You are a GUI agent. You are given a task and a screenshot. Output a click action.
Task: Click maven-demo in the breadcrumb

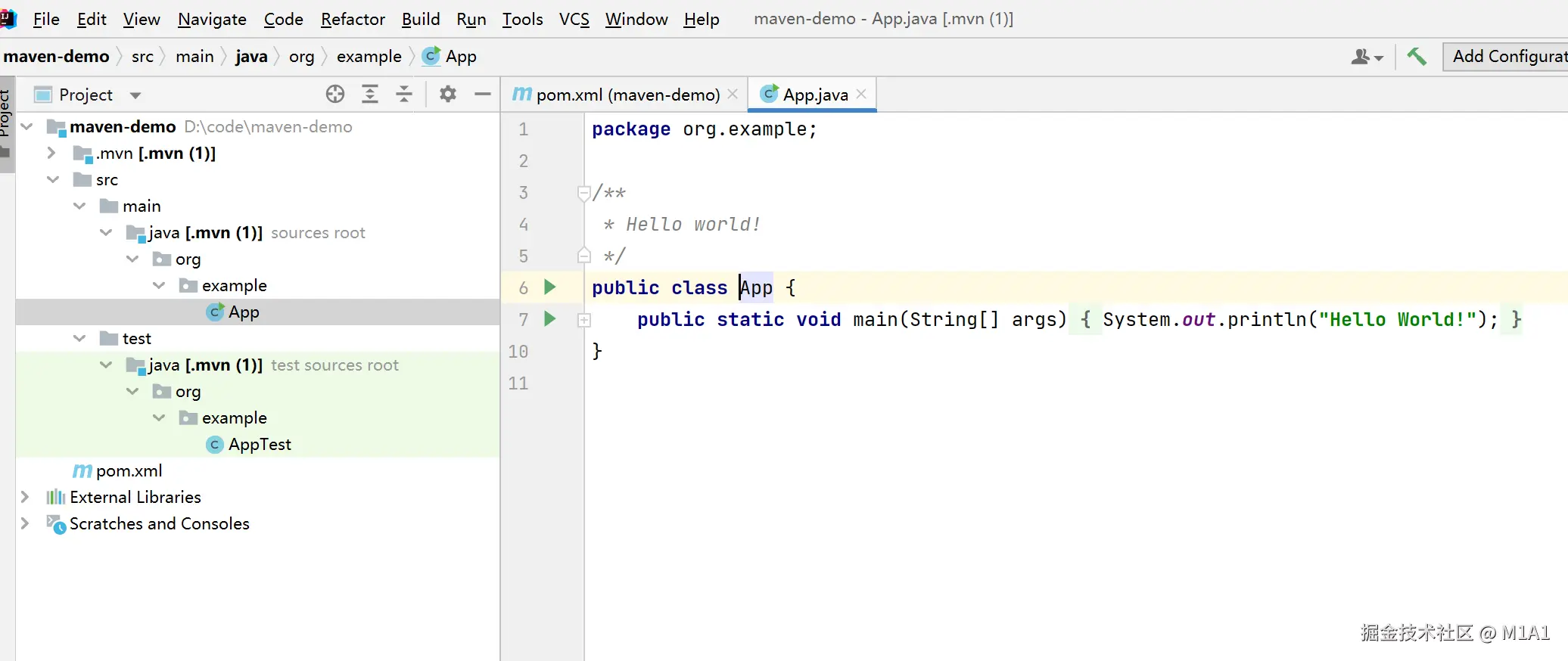pos(57,56)
